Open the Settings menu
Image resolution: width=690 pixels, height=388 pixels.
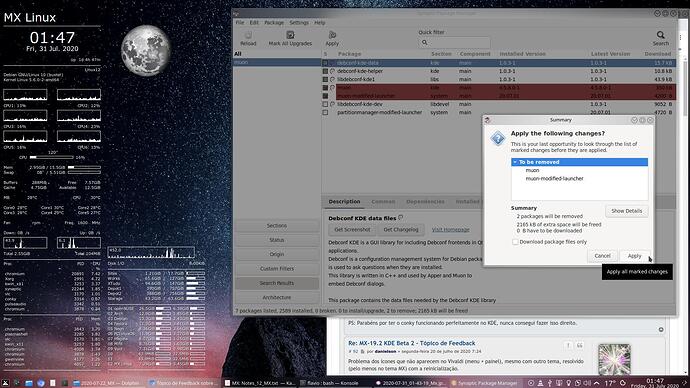pyautogui.click(x=299, y=22)
